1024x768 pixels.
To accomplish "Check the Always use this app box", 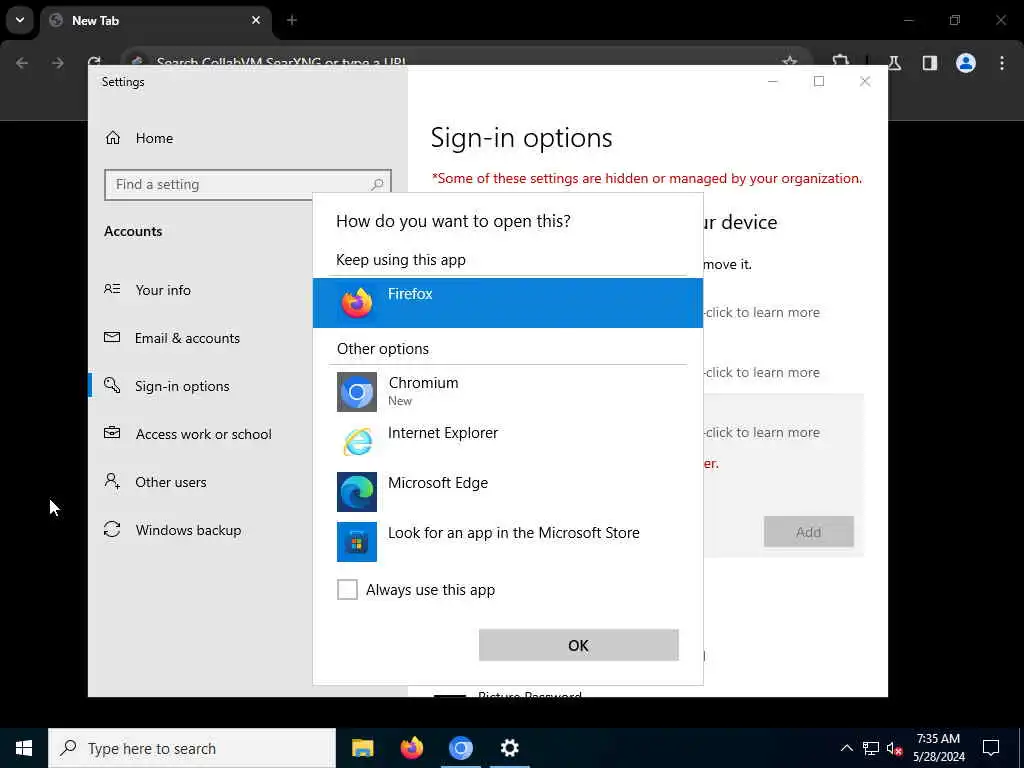I will [x=347, y=590].
